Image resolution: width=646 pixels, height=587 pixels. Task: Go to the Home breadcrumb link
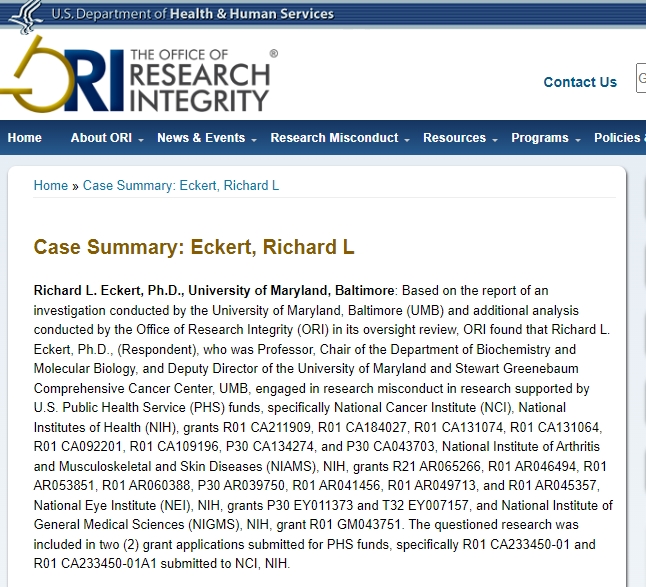click(x=51, y=186)
